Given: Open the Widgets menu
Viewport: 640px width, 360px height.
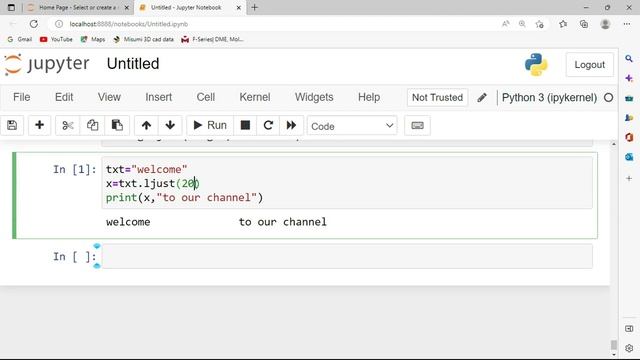Looking at the screenshot, I should (314, 97).
